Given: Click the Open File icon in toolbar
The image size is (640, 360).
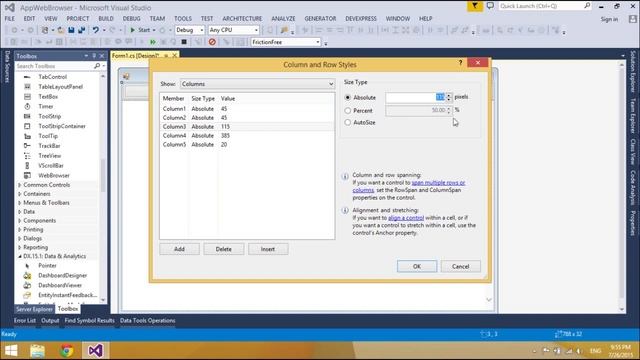Looking at the screenshot, I should [x=60, y=30].
